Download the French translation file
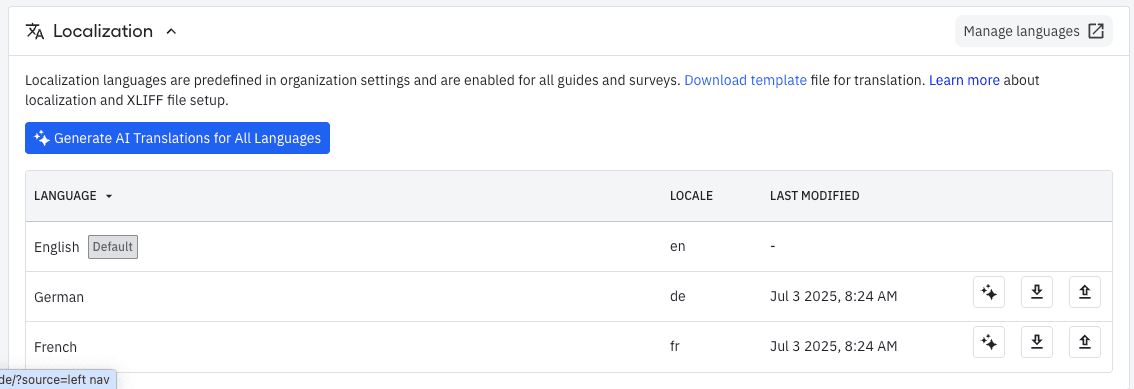This screenshot has width=1134, height=389. [x=1036, y=342]
